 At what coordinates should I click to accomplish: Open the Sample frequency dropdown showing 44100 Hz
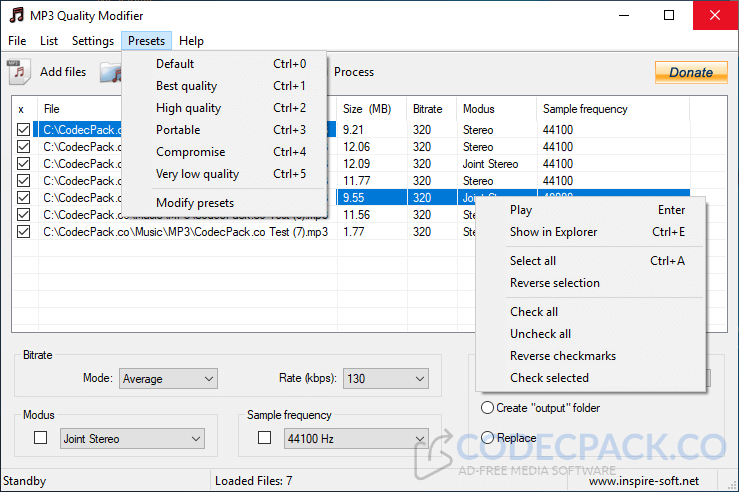(356, 438)
